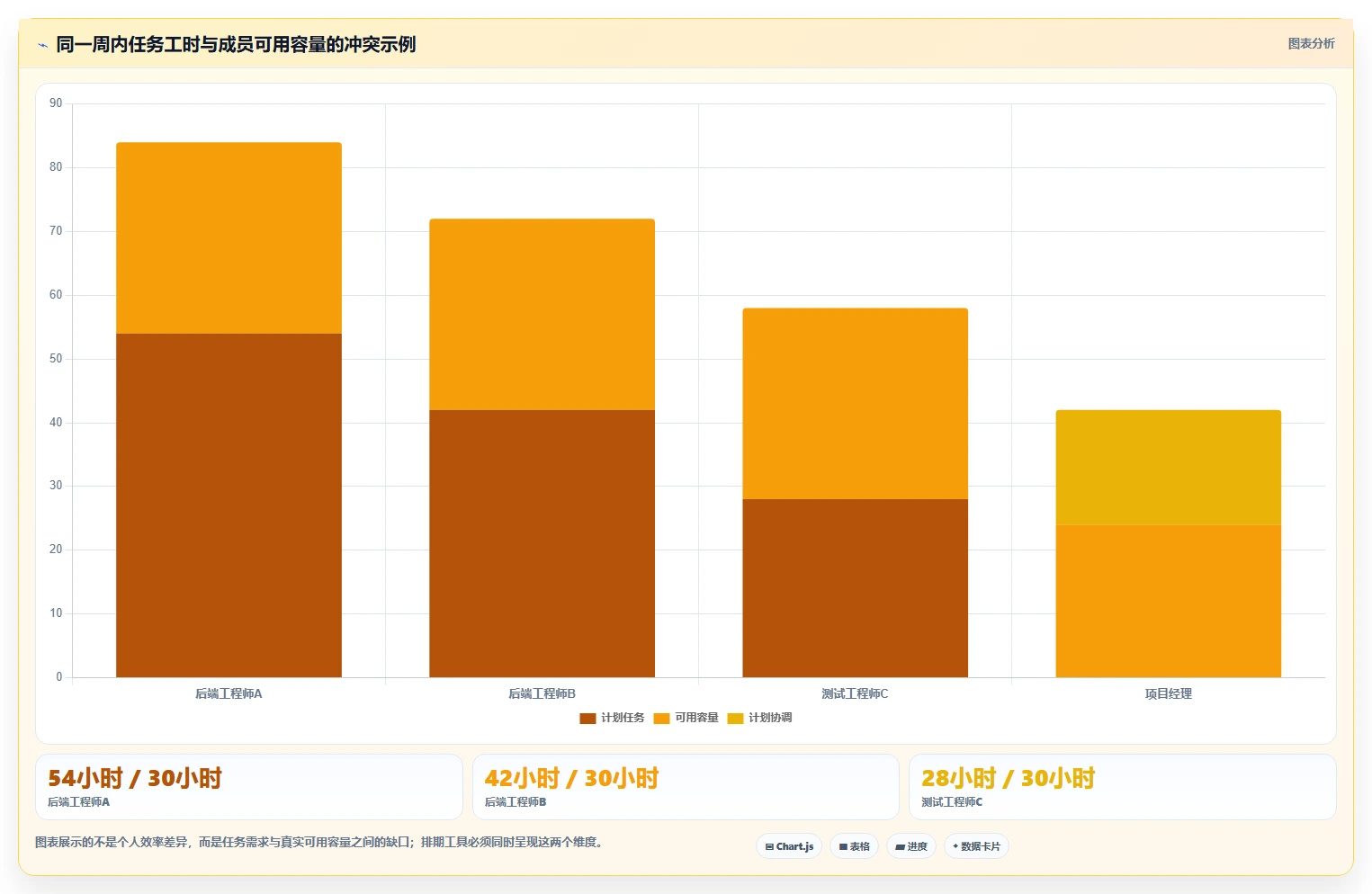
Task: Click the orange capacity segment for 后端工程师A
Action: click(229, 238)
